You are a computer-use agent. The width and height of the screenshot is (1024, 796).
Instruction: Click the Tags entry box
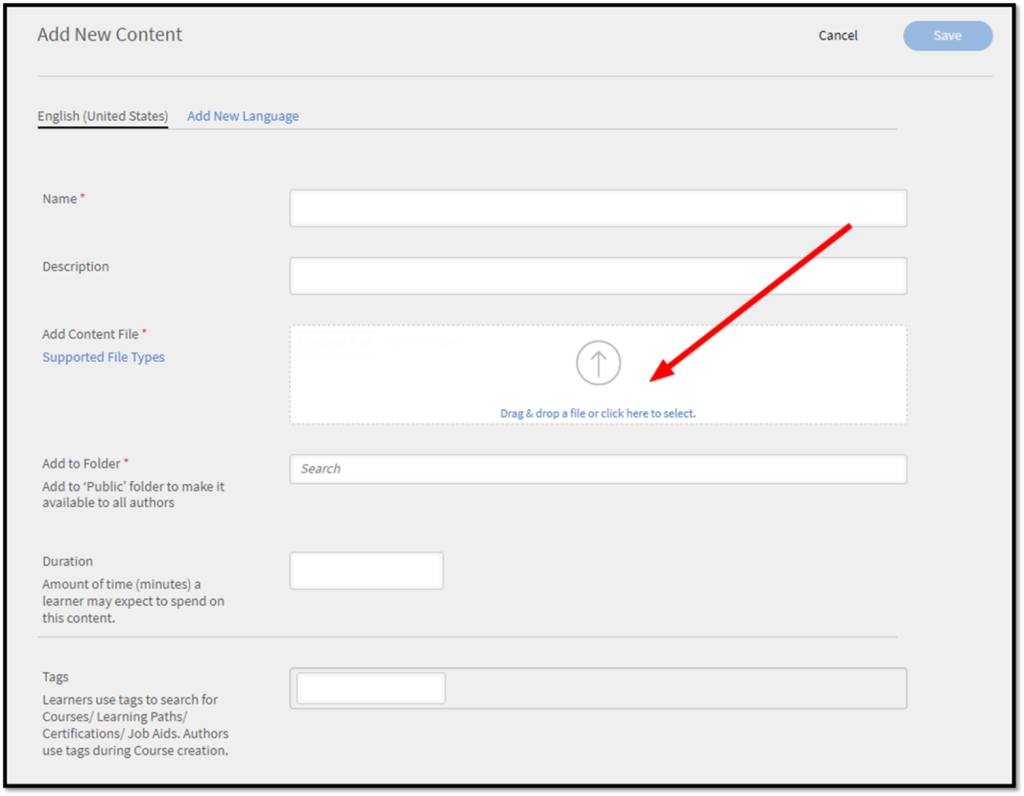point(370,687)
